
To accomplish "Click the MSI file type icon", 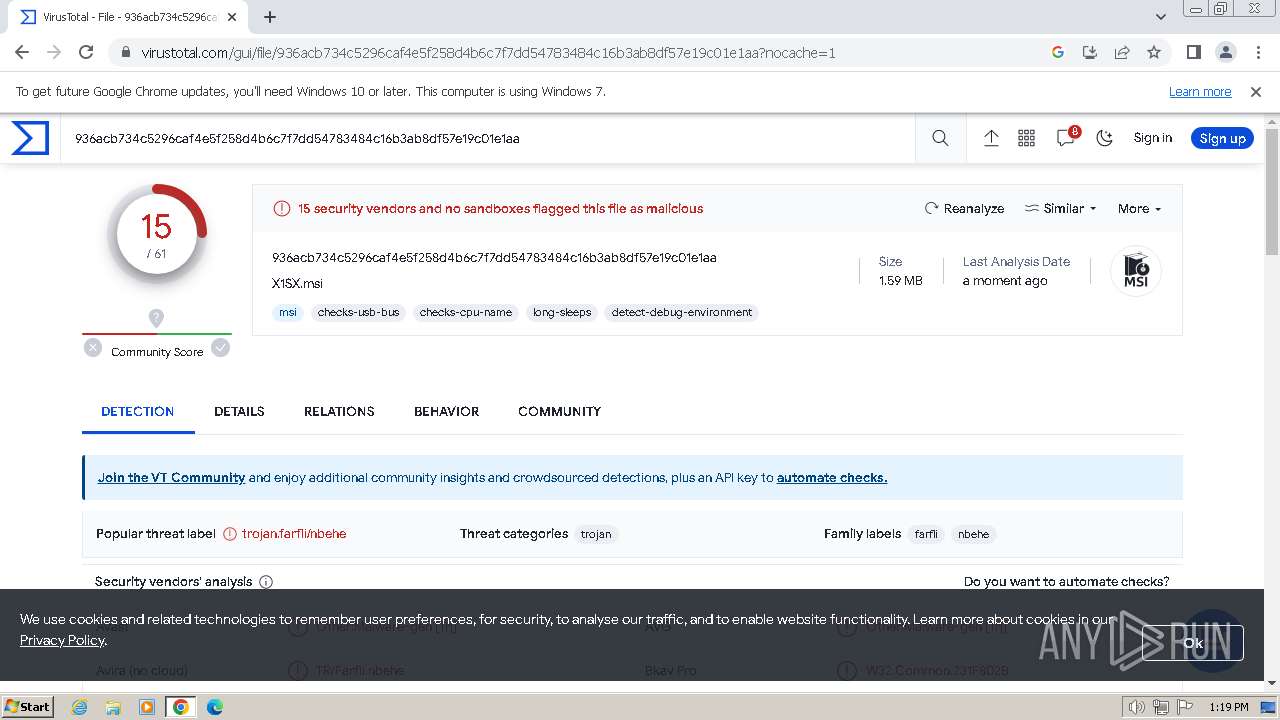I will [x=1136, y=271].
